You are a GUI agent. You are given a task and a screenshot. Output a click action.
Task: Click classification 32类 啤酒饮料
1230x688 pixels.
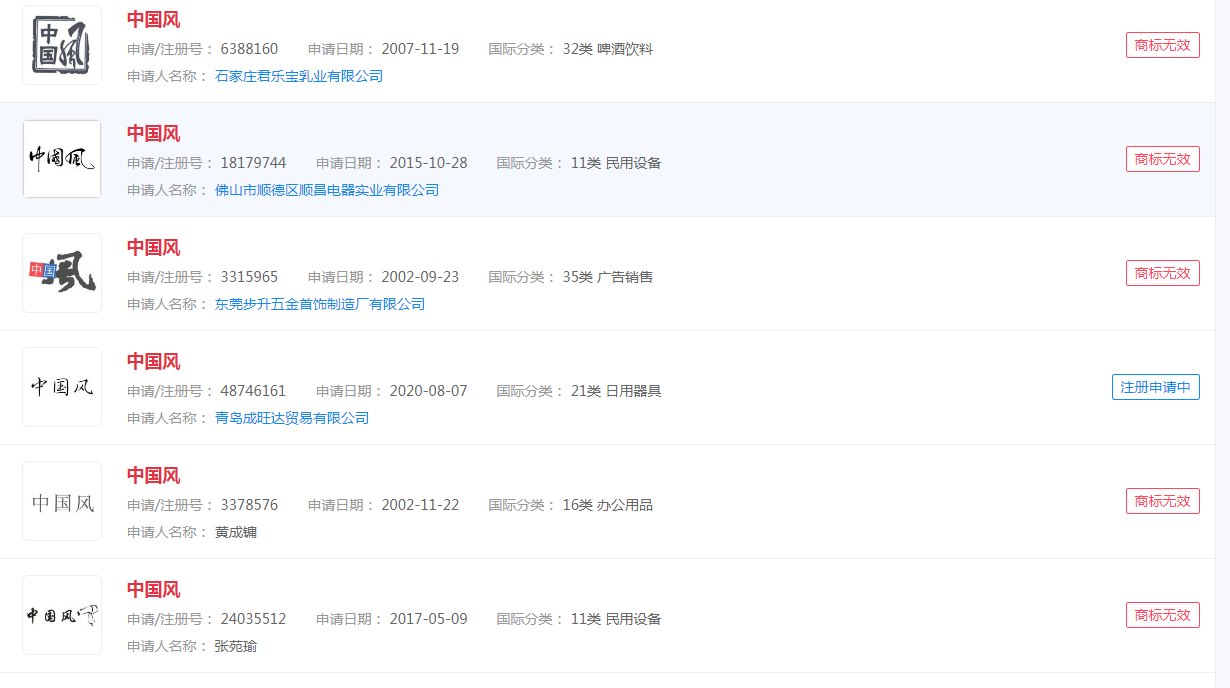point(608,49)
